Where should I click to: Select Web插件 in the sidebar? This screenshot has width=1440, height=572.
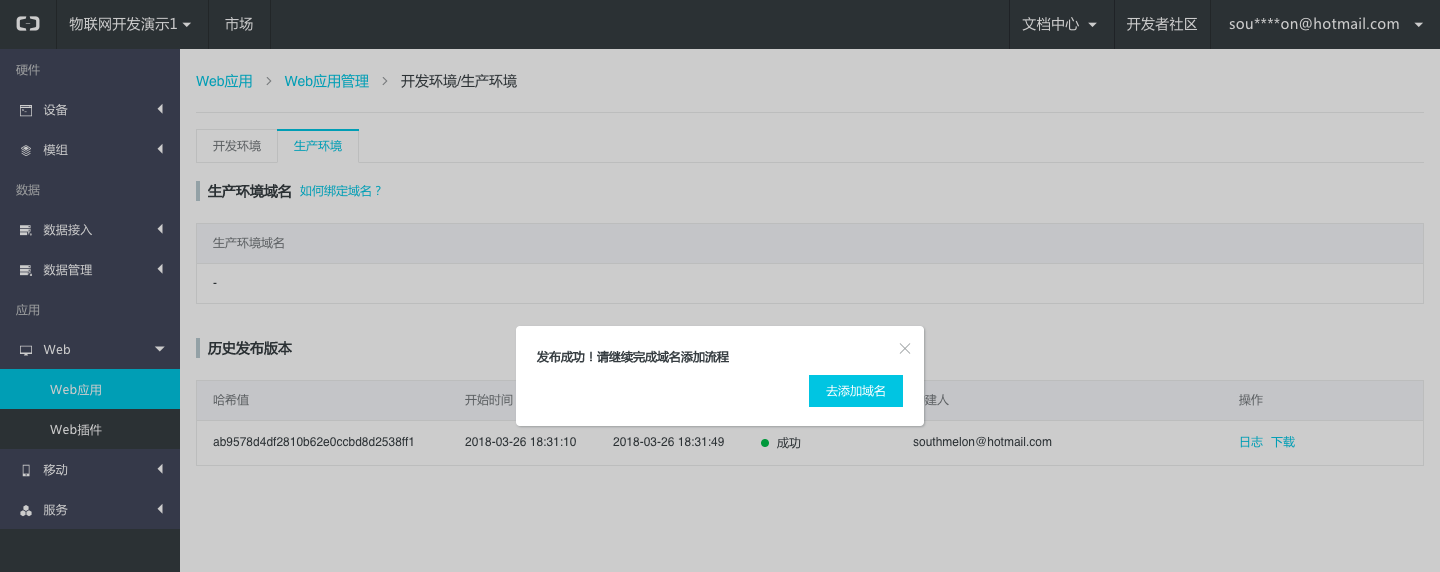76,430
